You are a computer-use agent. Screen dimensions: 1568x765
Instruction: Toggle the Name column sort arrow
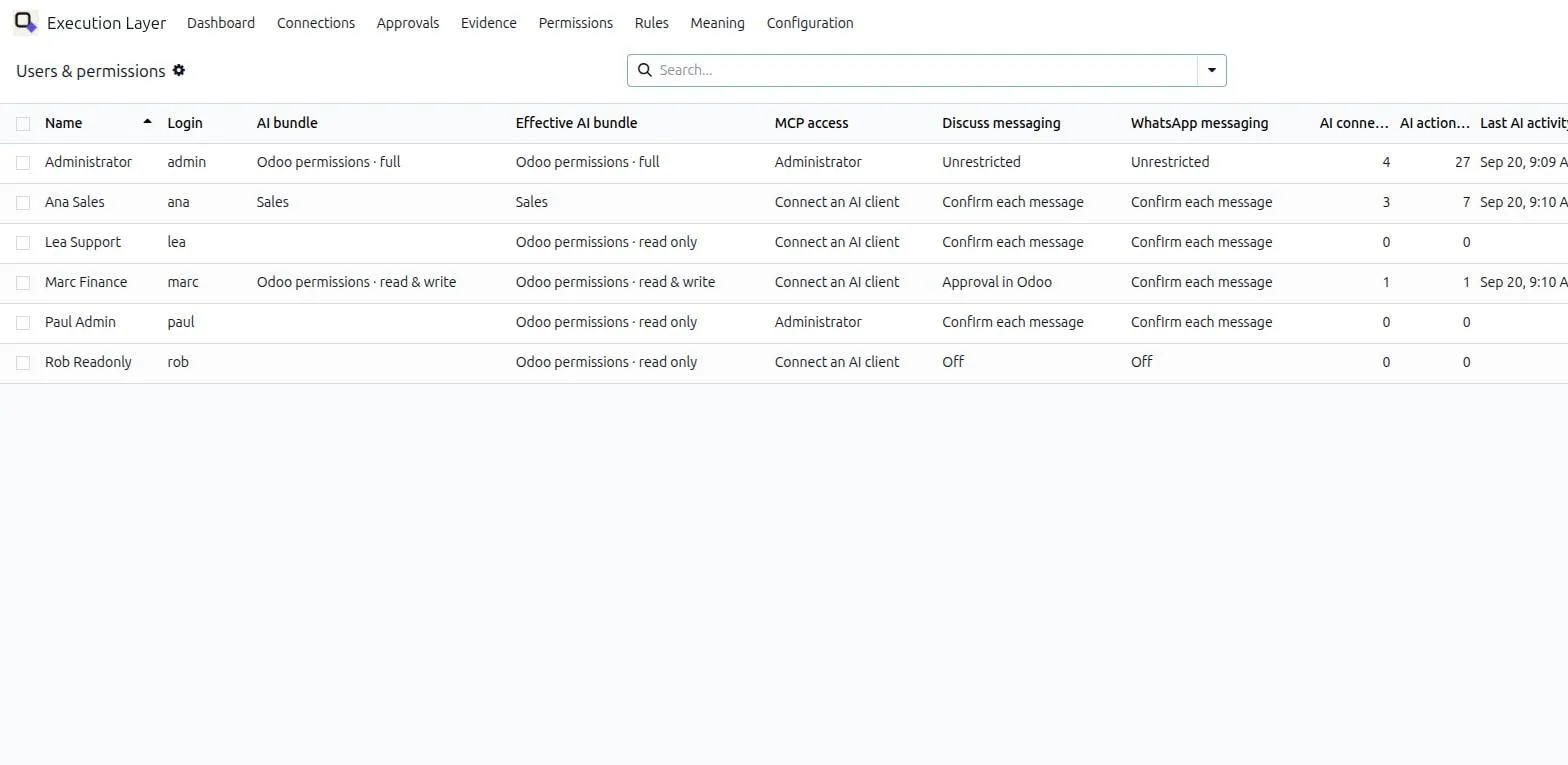[x=148, y=122]
